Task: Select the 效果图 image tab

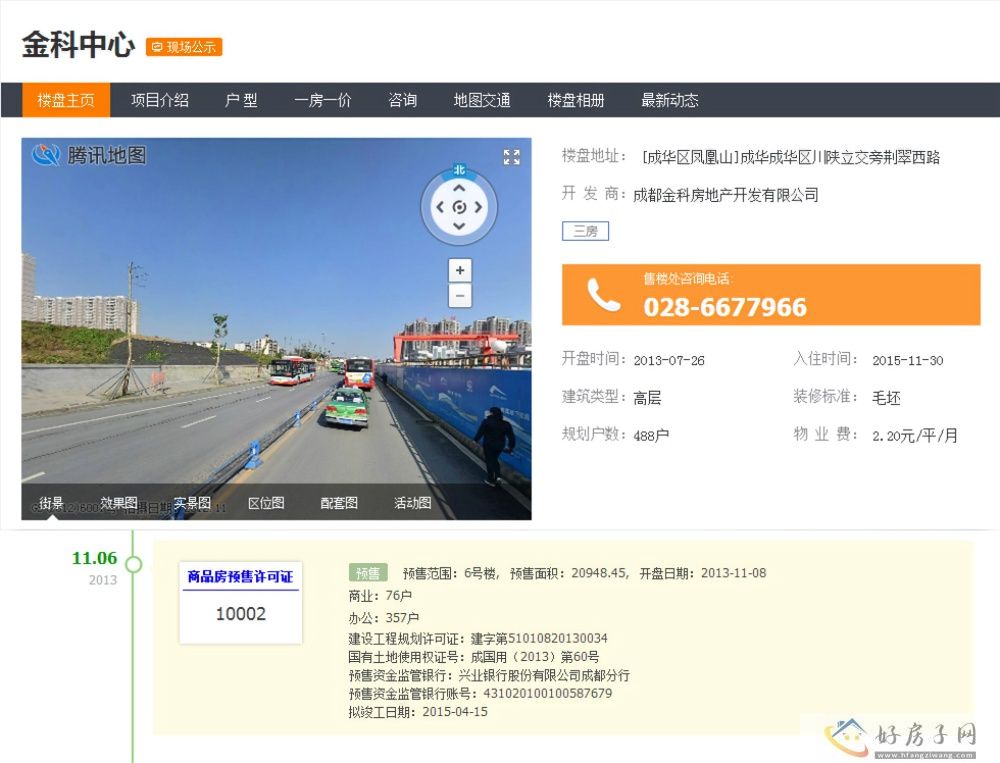Action: (x=119, y=503)
